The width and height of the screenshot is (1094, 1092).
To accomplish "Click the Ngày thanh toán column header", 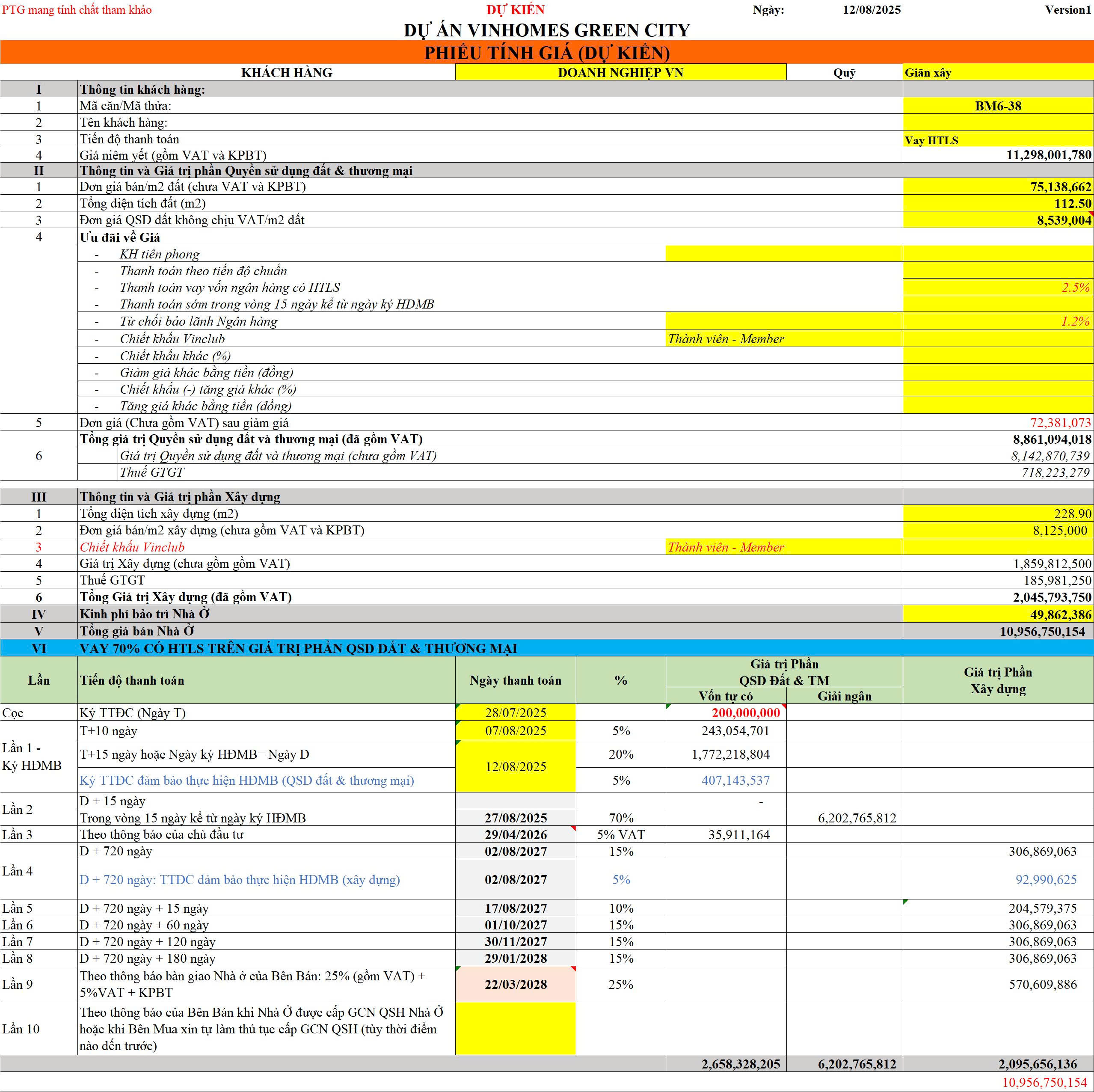I will point(515,680).
